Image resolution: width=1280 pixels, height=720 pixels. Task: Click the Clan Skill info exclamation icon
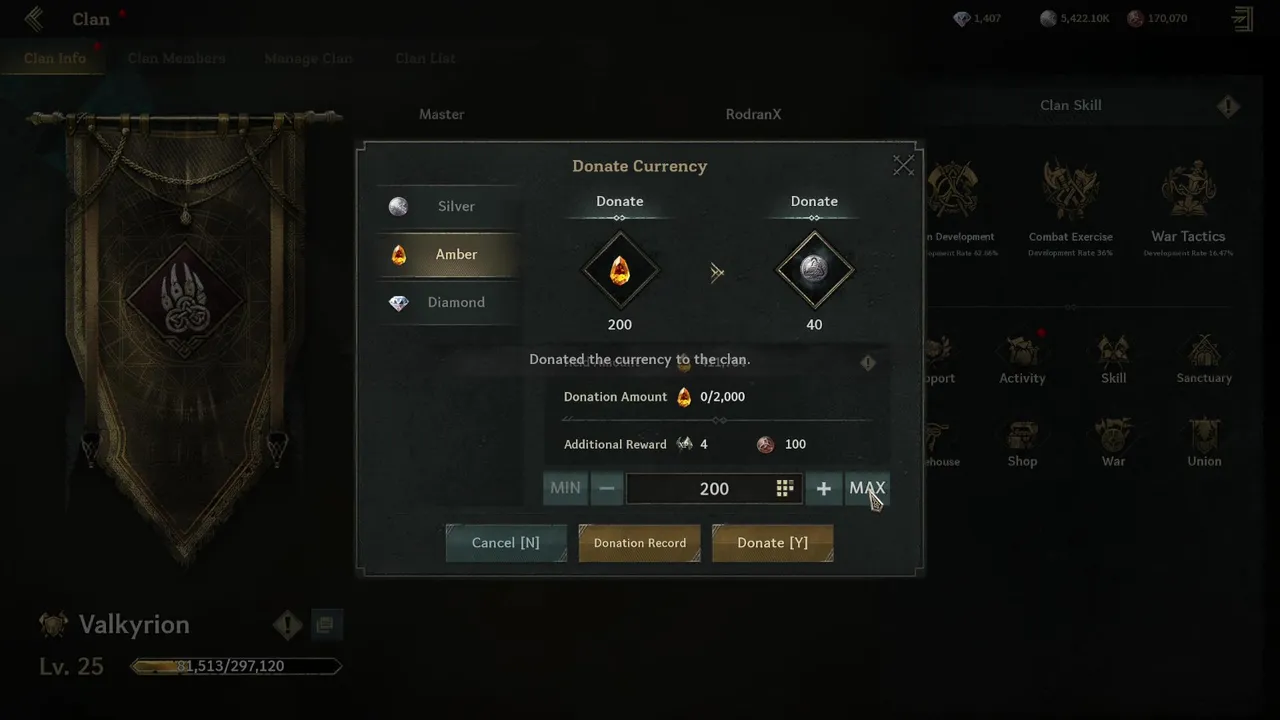[1228, 106]
